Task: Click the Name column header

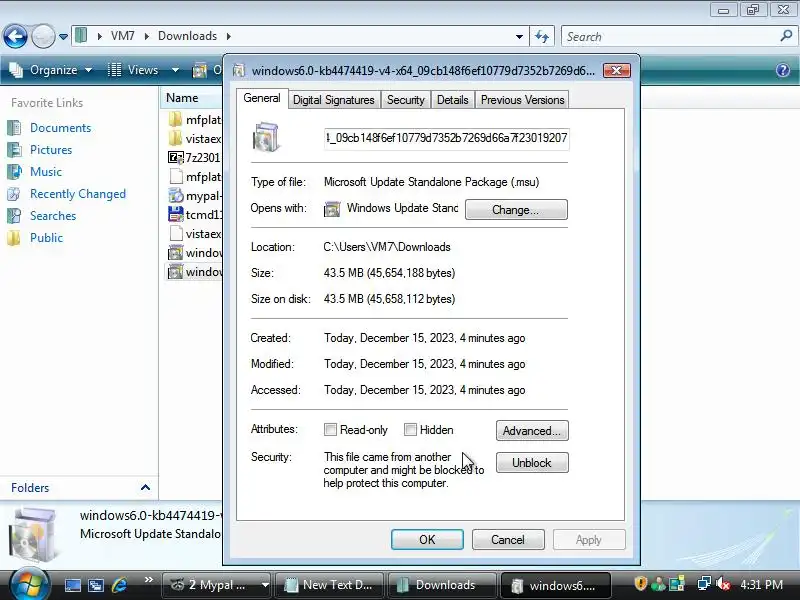Action: [x=191, y=98]
